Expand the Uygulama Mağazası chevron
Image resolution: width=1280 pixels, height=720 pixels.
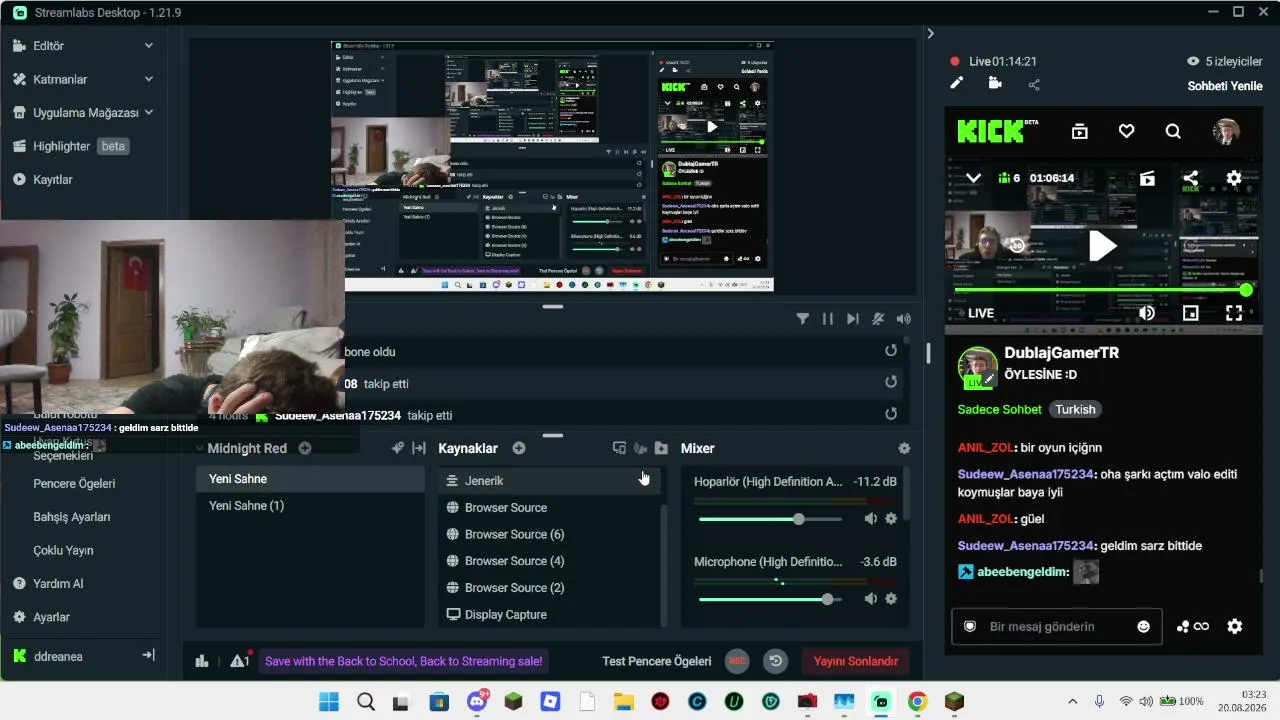tap(149, 113)
